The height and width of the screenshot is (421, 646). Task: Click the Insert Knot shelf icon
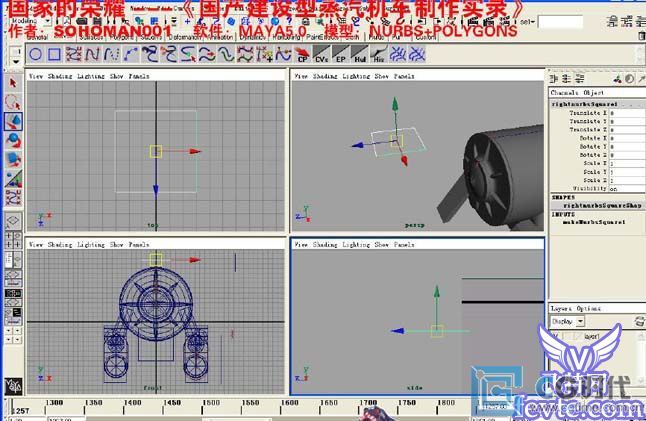[264, 54]
